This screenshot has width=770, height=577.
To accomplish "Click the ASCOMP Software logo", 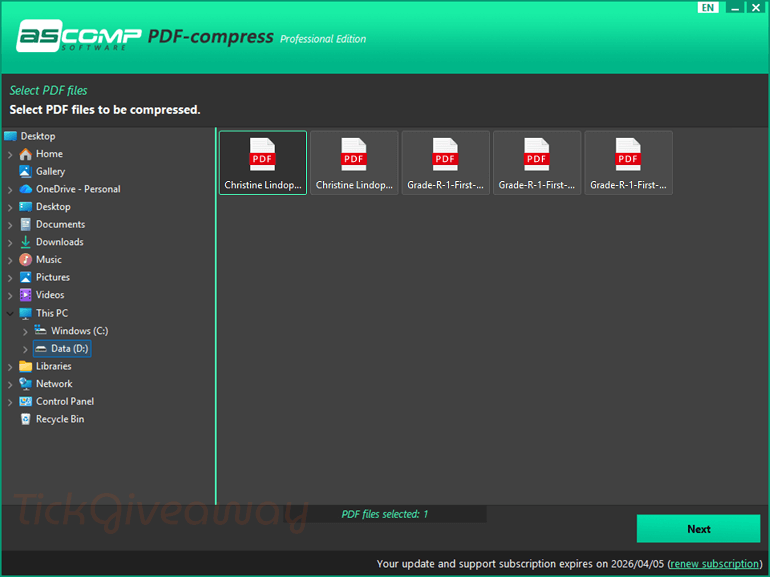I will point(79,36).
